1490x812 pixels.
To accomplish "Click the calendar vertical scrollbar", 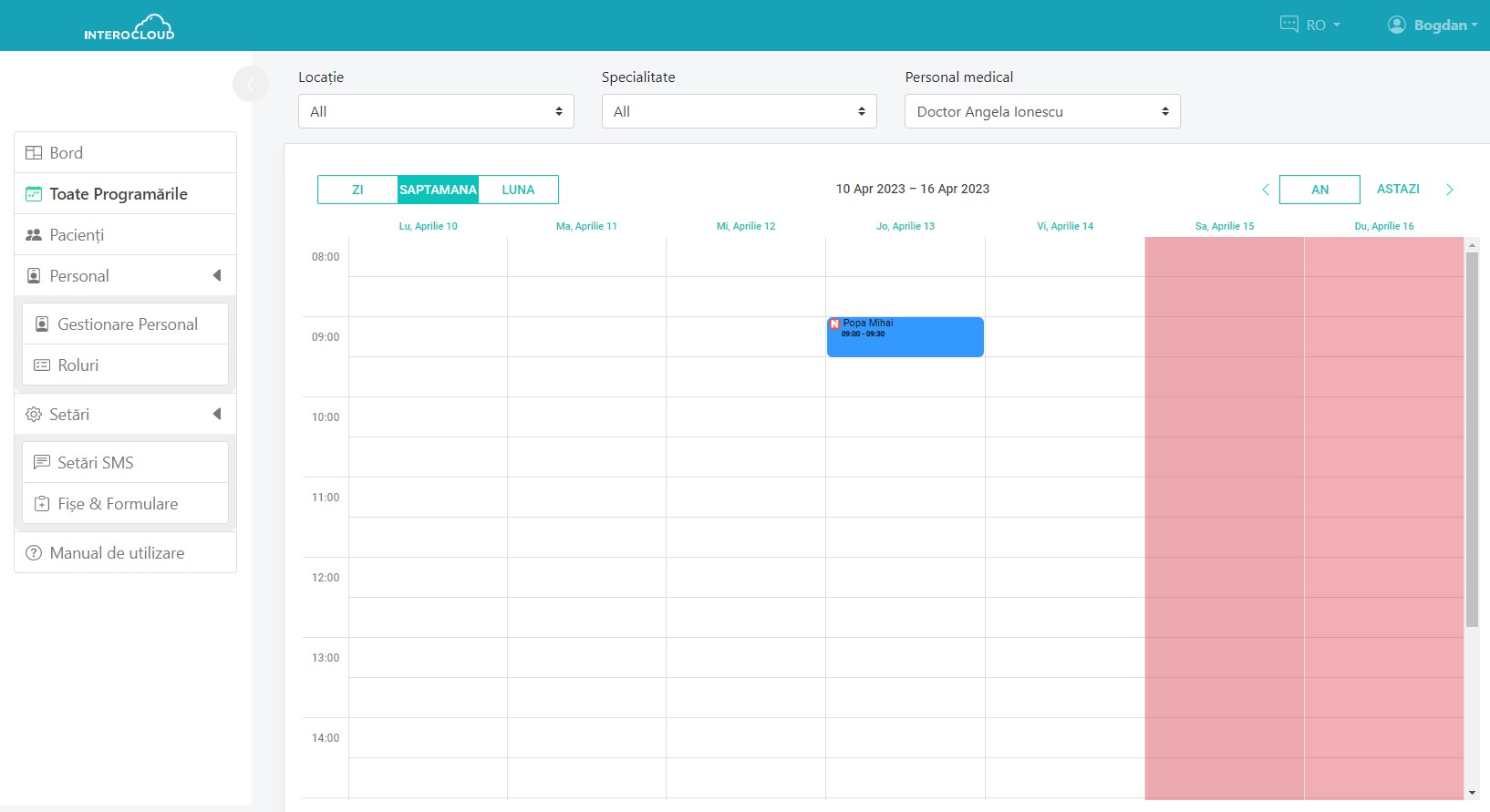I will pyautogui.click(x=1471, y=437).
